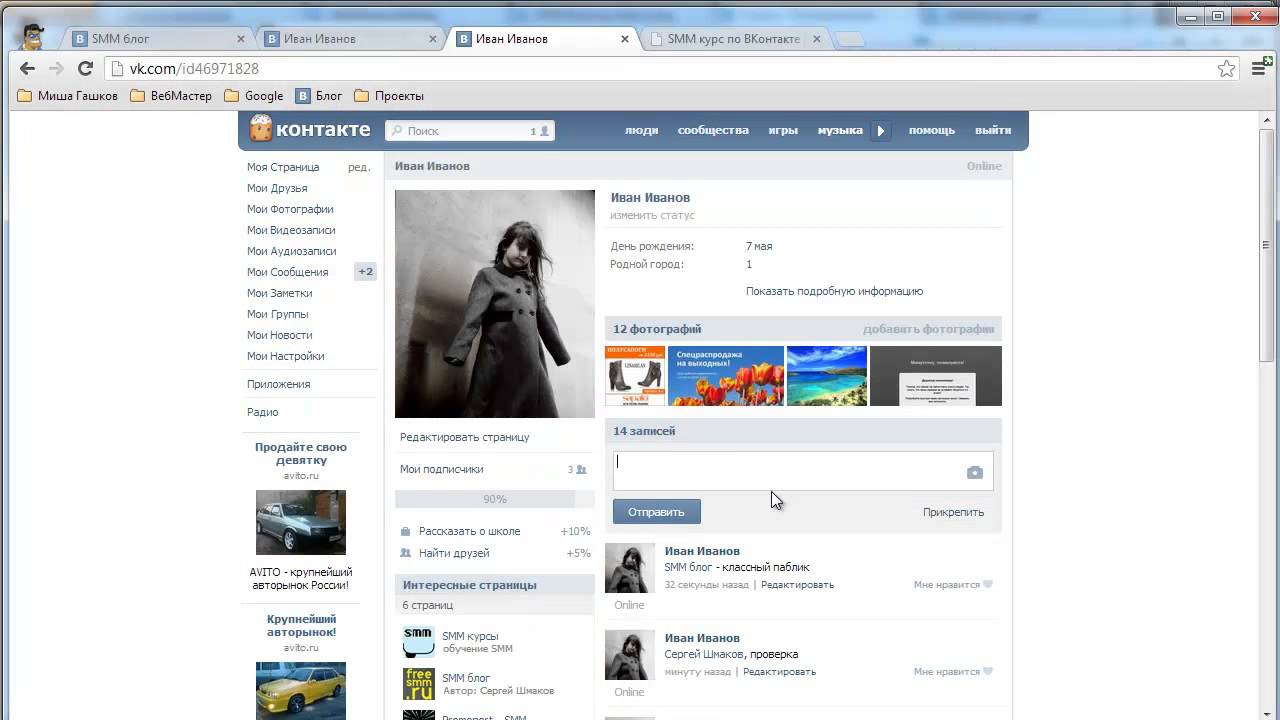The image size is (1280, 720).
Task: Open the Chrome menu icon
Action: click(1260, 69)
